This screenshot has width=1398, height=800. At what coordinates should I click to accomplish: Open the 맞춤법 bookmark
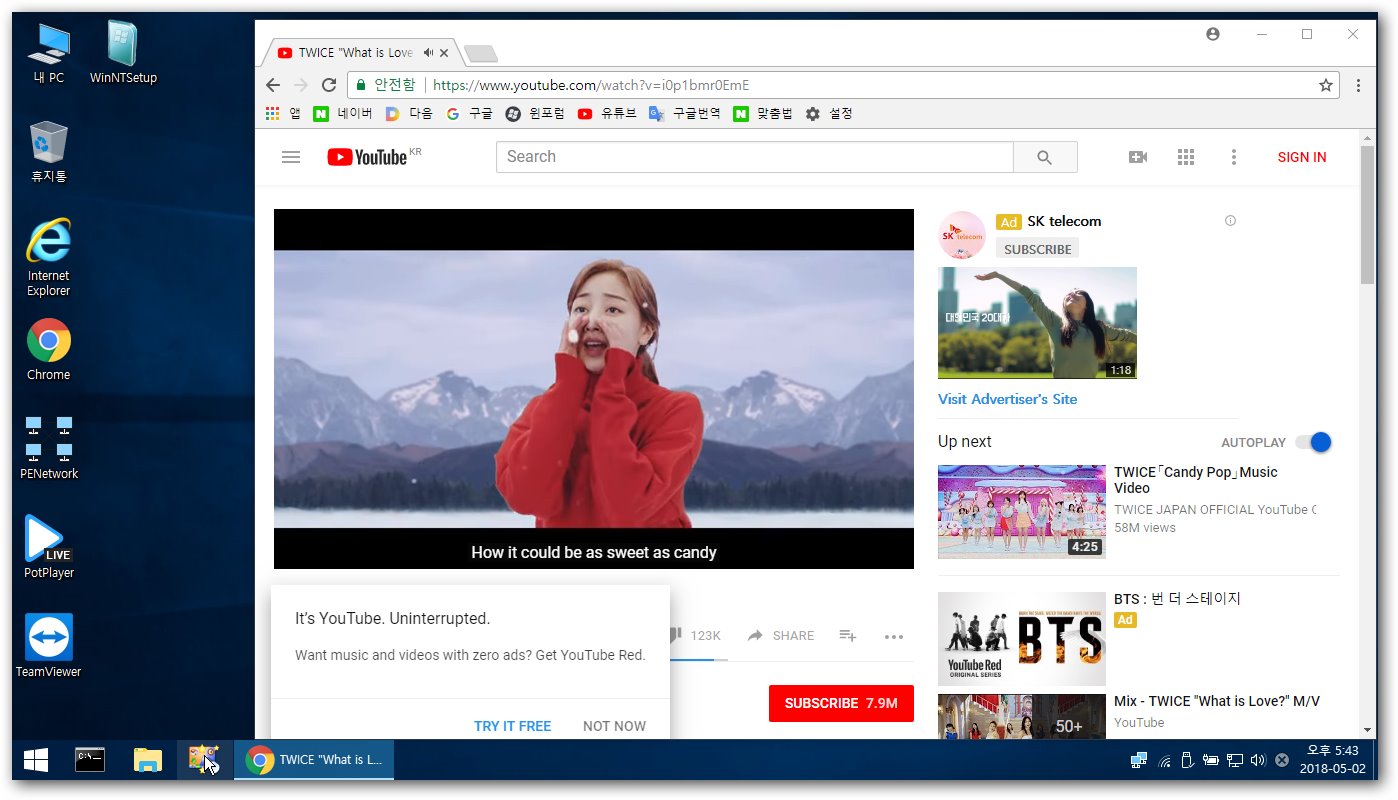pos(763,114)
